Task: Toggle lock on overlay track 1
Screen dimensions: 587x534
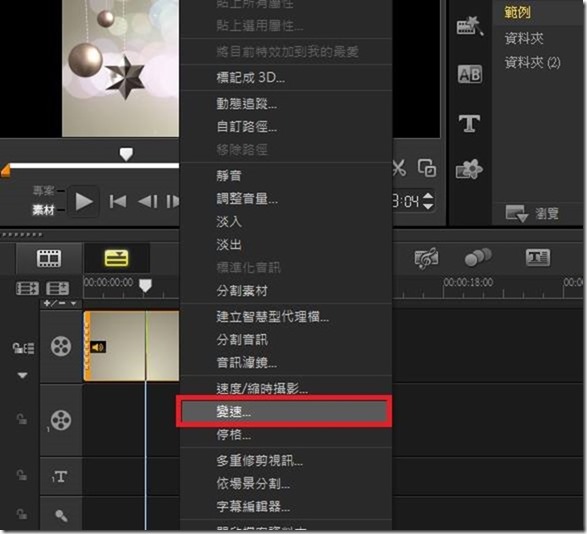Action: coord(22,419)
